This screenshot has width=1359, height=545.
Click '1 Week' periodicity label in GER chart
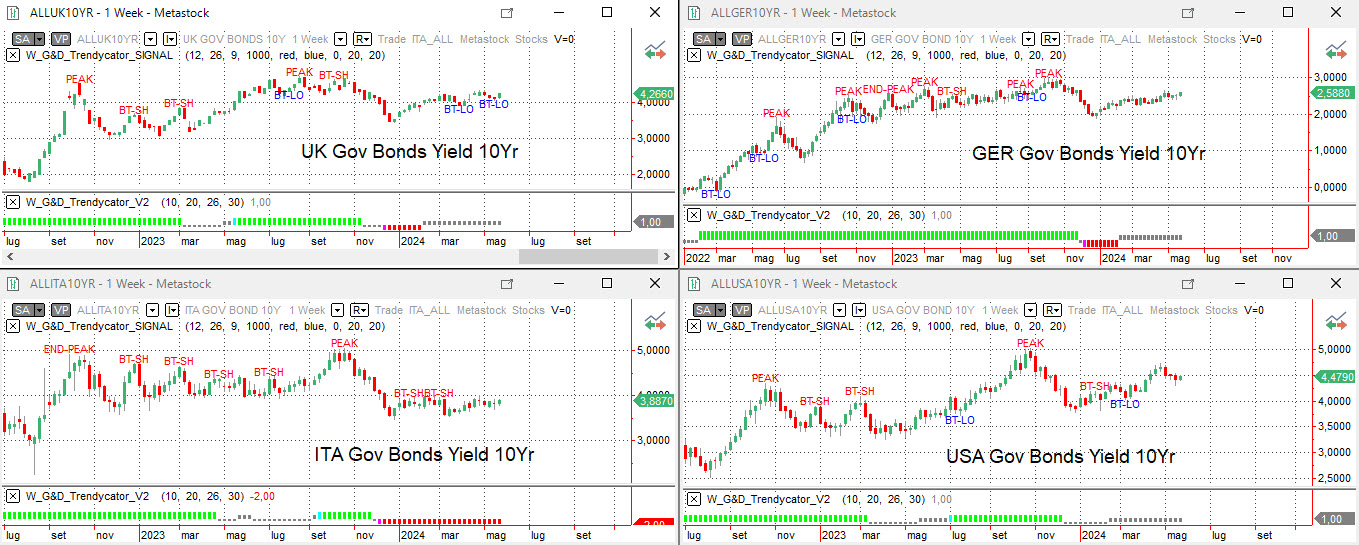pos(997,39)
